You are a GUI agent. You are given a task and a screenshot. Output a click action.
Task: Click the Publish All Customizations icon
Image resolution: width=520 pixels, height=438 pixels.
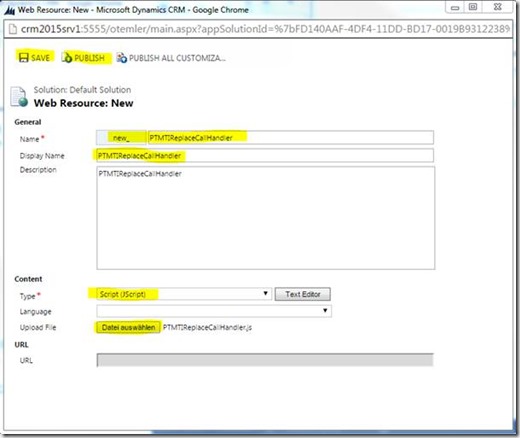(121, 58)
